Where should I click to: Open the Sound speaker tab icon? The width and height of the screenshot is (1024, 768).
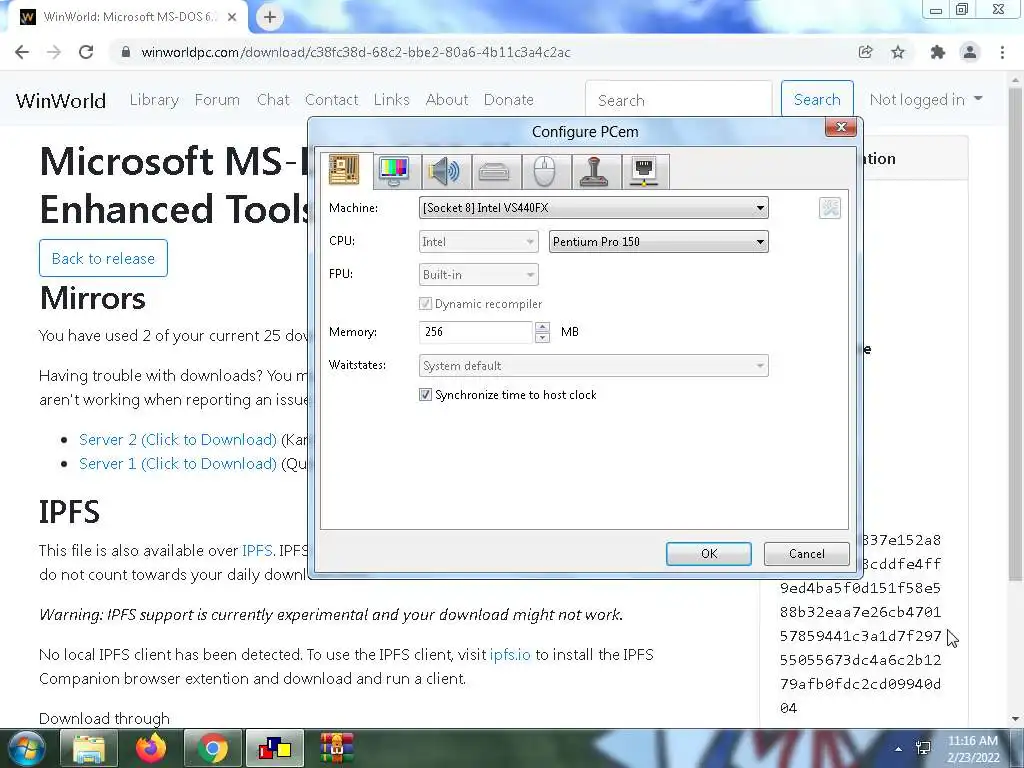tap(444, 171)
